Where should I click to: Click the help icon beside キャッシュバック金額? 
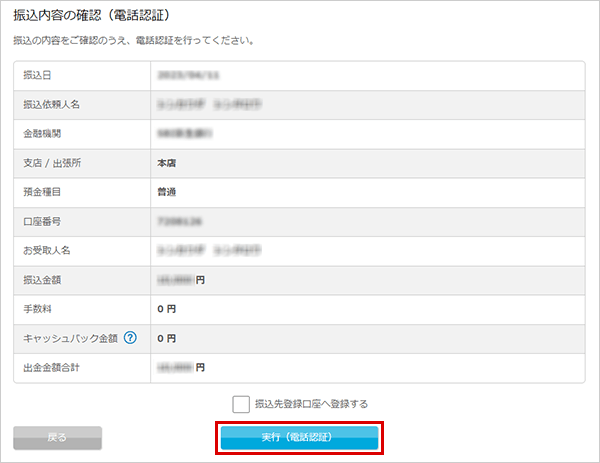tap(130, 338)
